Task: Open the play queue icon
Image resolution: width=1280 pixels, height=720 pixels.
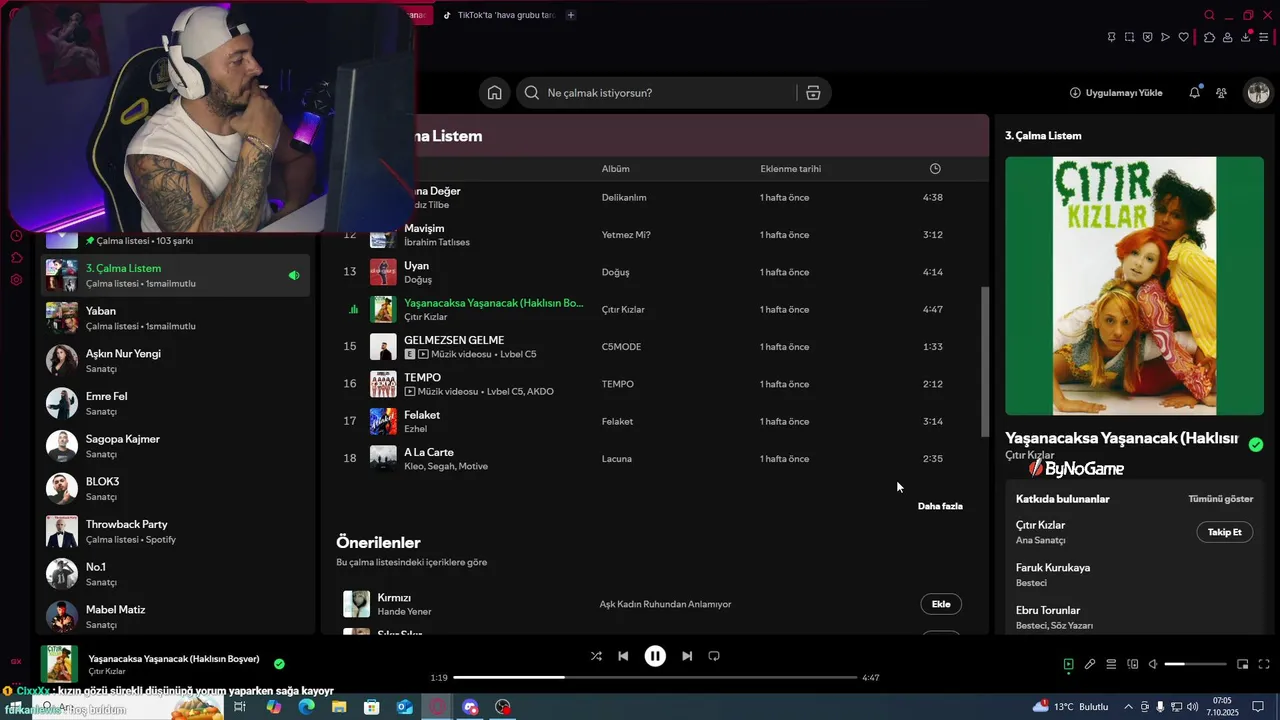Action: (x=1111, y=664)
